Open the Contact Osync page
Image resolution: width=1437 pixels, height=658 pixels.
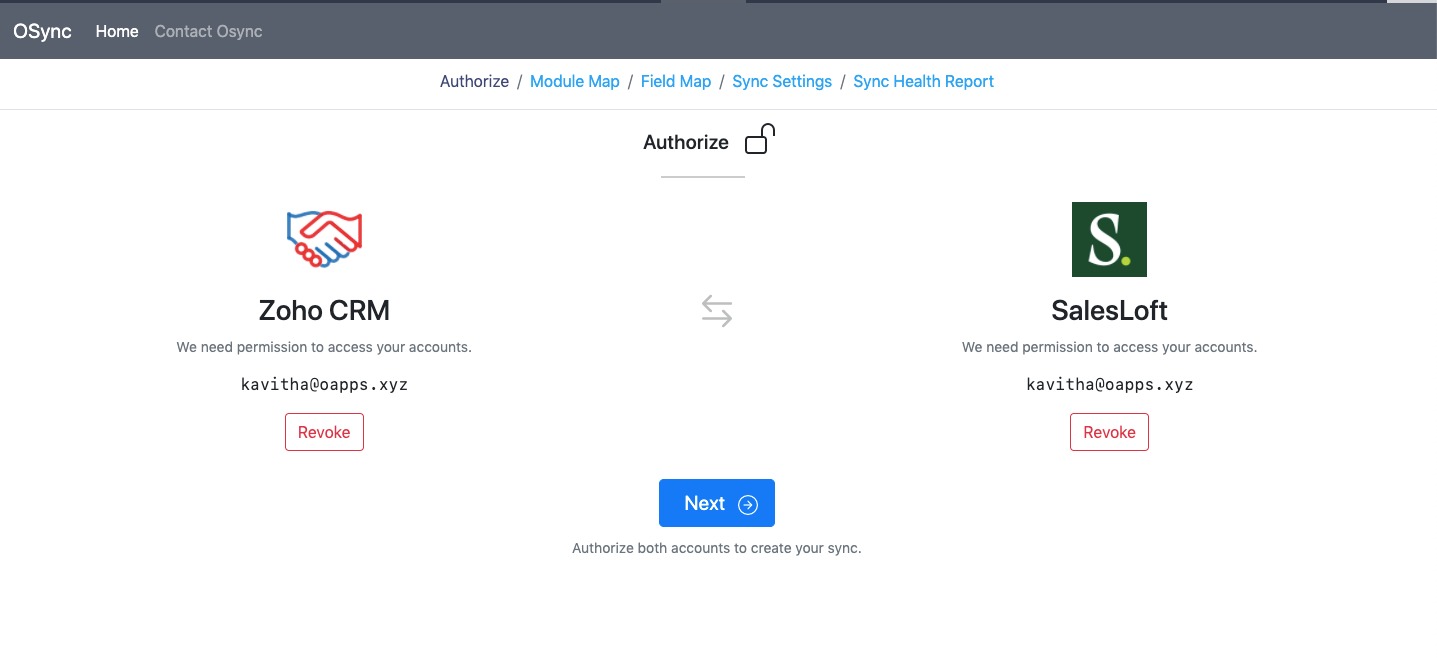(208, 31)
